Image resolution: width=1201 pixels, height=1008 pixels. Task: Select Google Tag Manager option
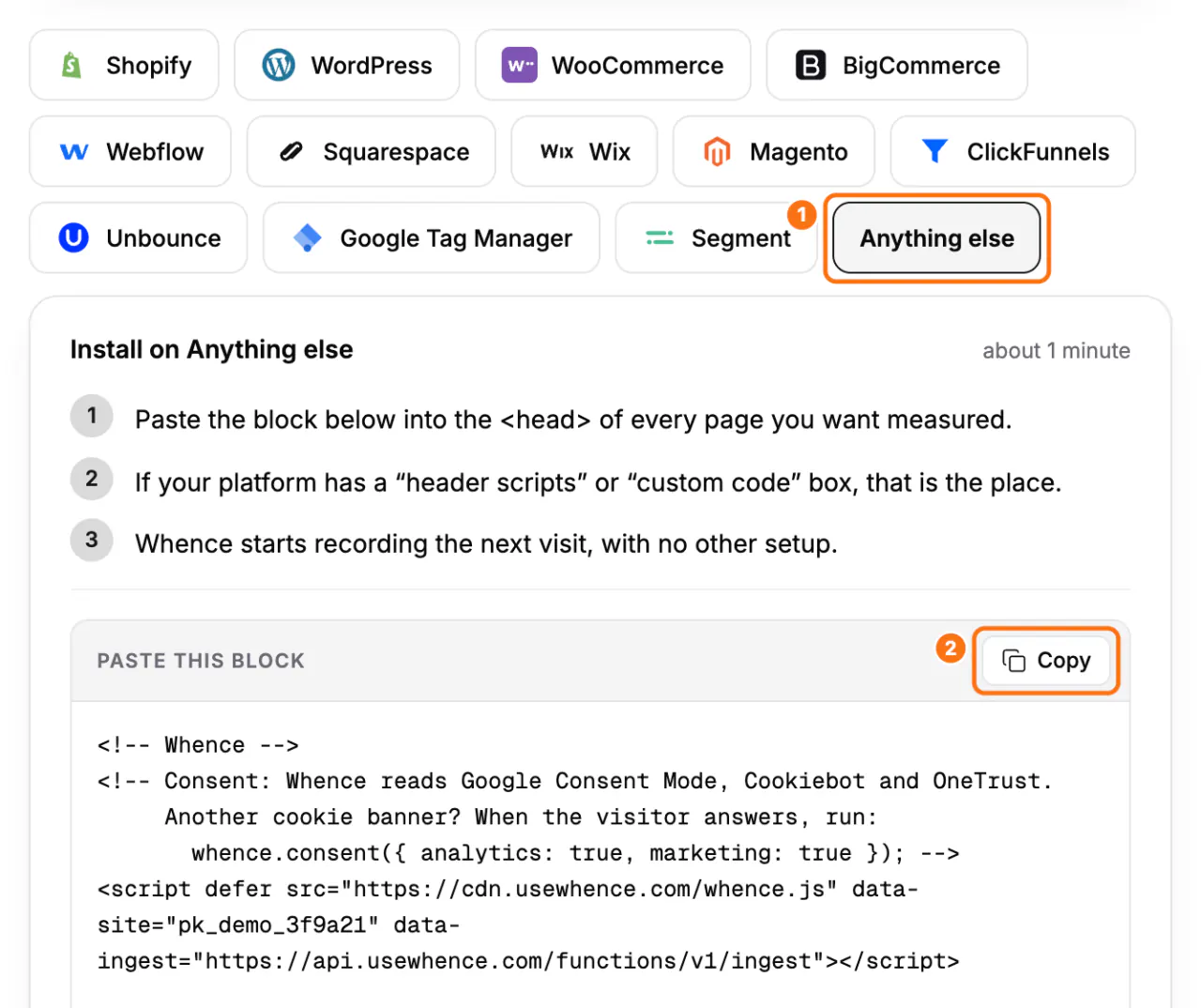(x=432, y=237)
